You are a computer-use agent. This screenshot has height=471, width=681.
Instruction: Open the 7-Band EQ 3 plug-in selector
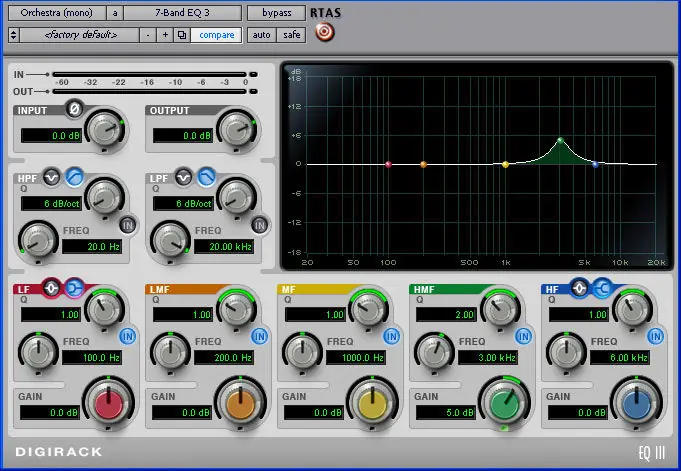point(182,13)
